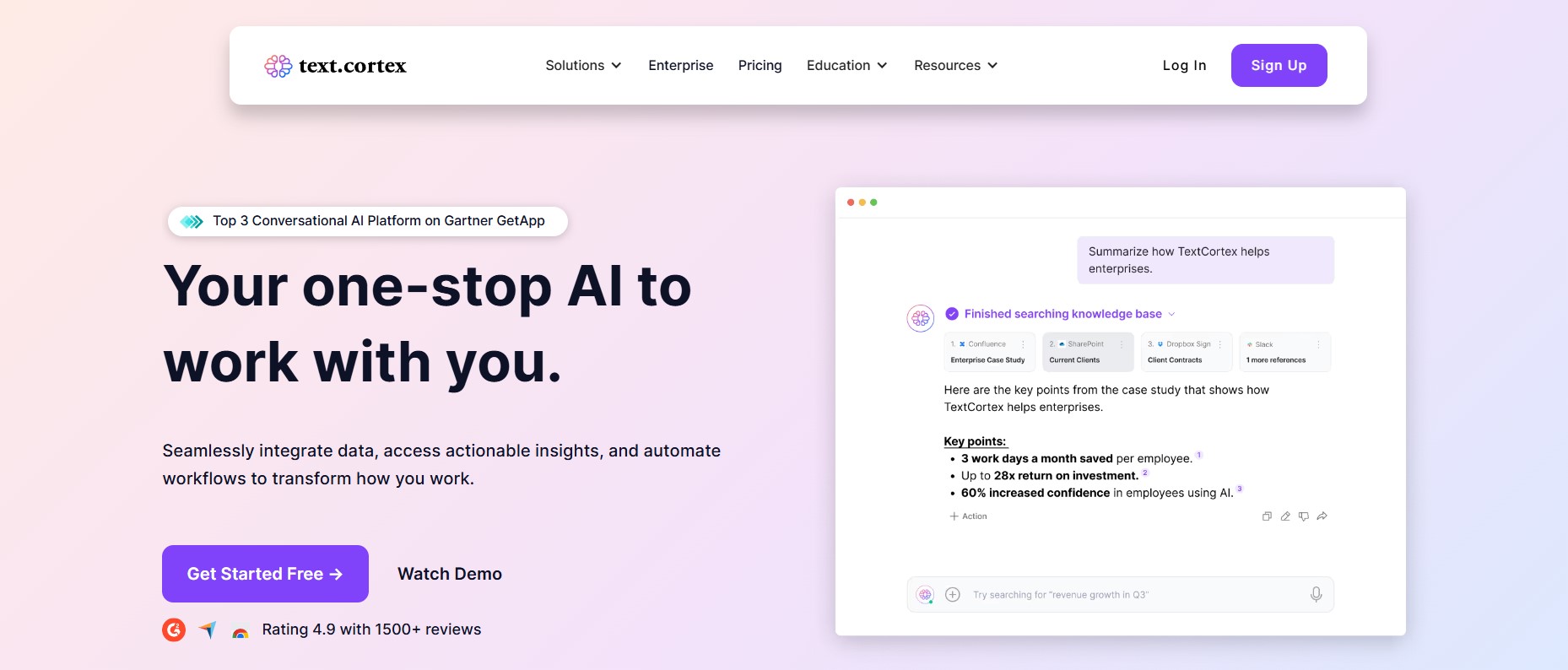Click the Capterra arrow icon

pyautogui.click(x=208, y=629)
